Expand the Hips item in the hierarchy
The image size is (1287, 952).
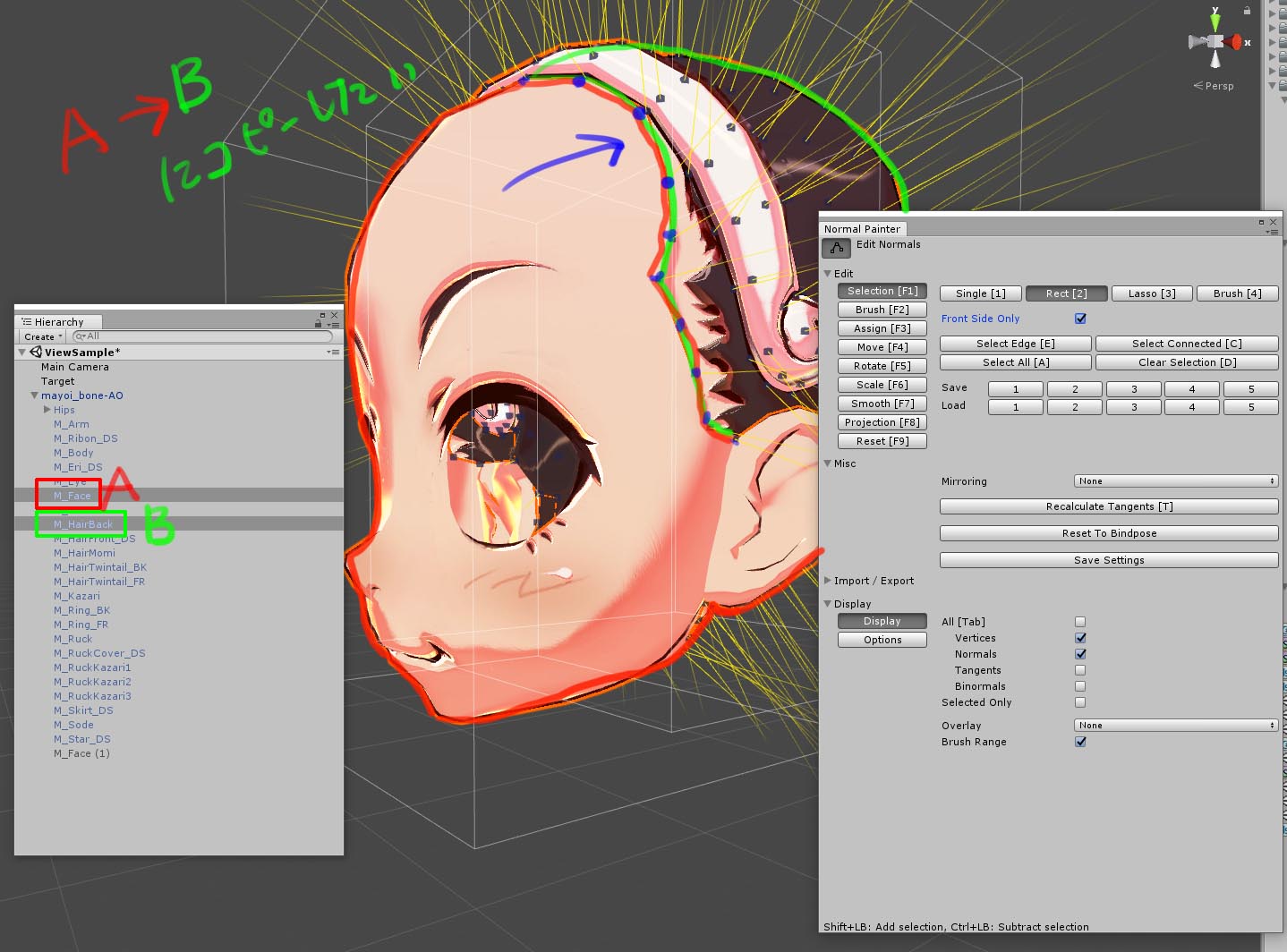coord(47,409)
